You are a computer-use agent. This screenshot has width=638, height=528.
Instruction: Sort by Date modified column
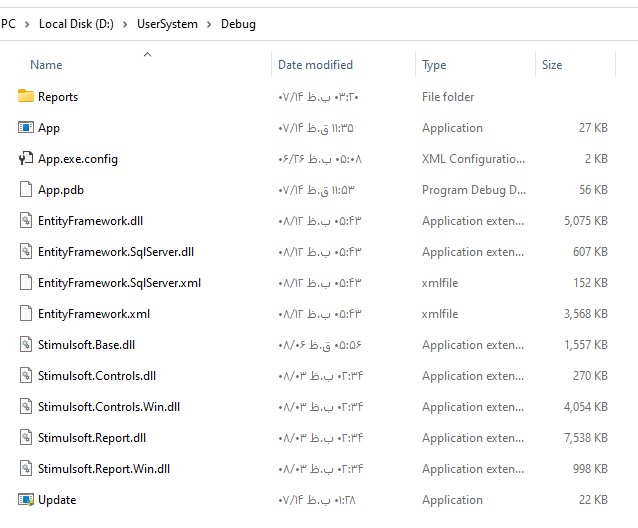point(315,65)
